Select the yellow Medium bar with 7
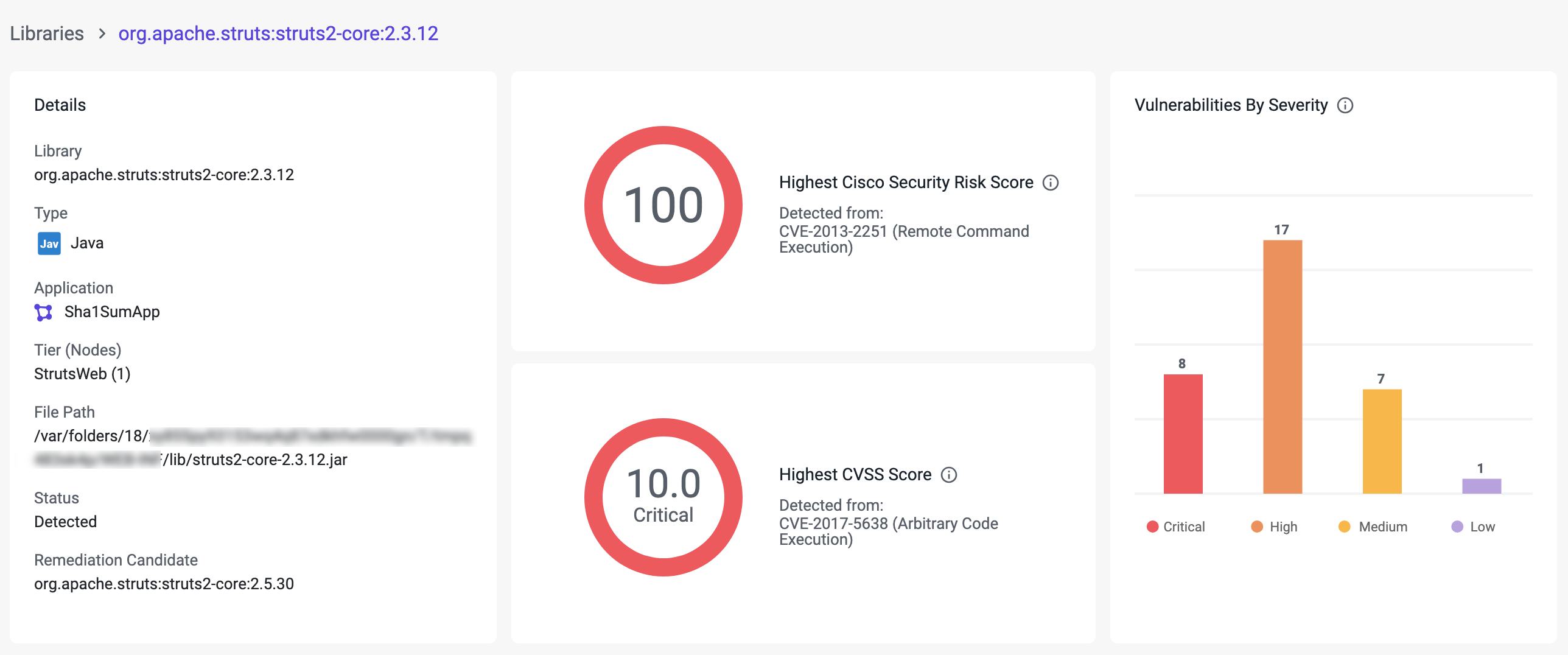 click(1382, 441)
